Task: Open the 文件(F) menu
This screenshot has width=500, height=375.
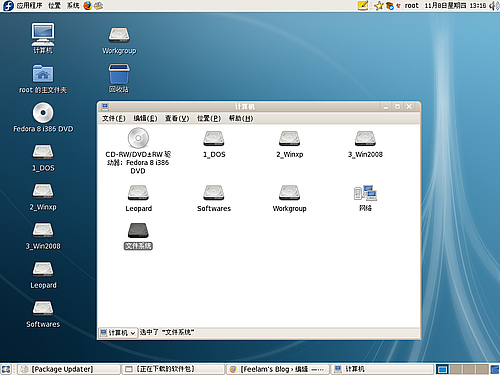Action: pos(114,118)
